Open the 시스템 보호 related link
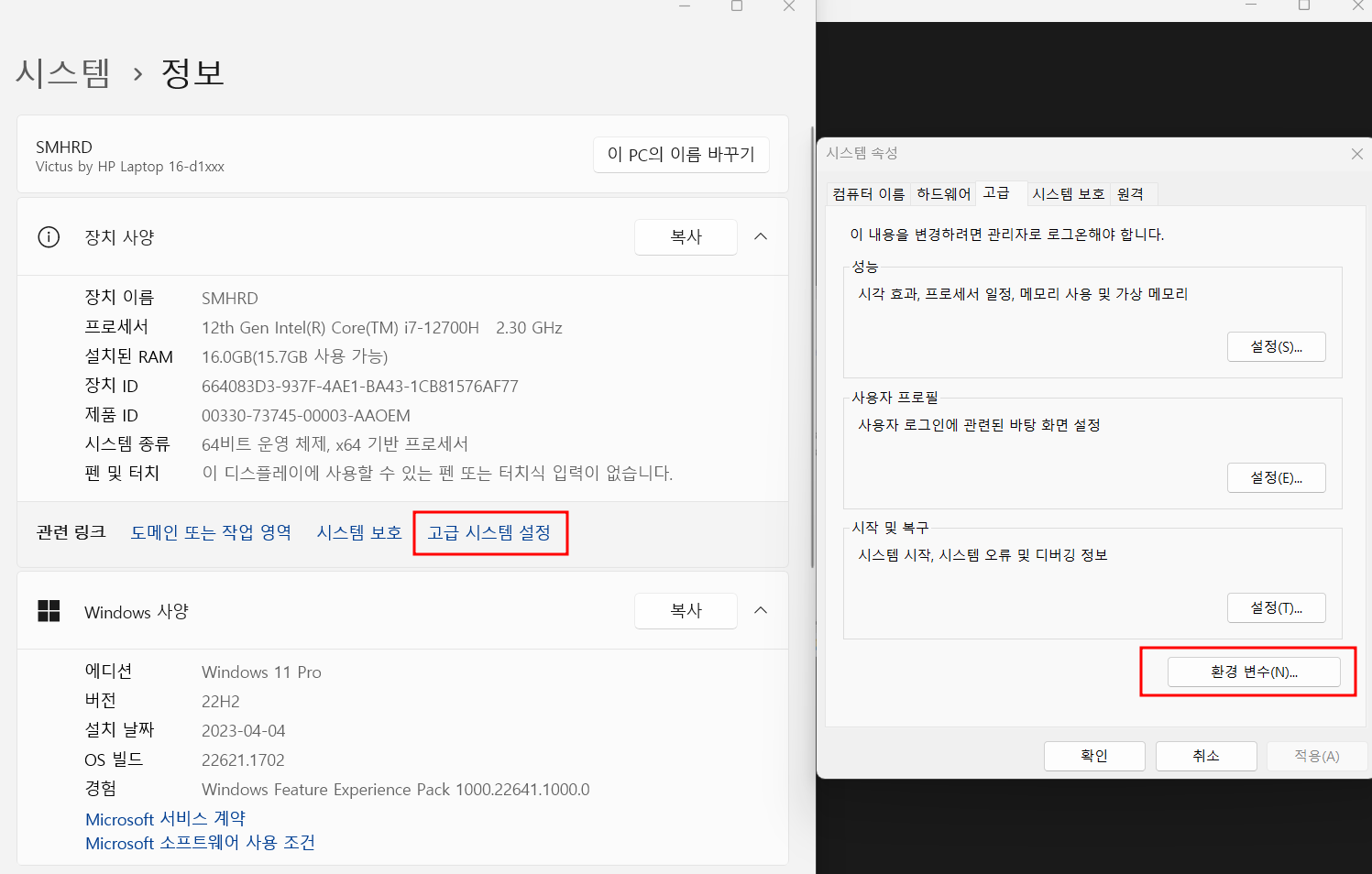The image size is (1372, 874). (x=359, y=532)
